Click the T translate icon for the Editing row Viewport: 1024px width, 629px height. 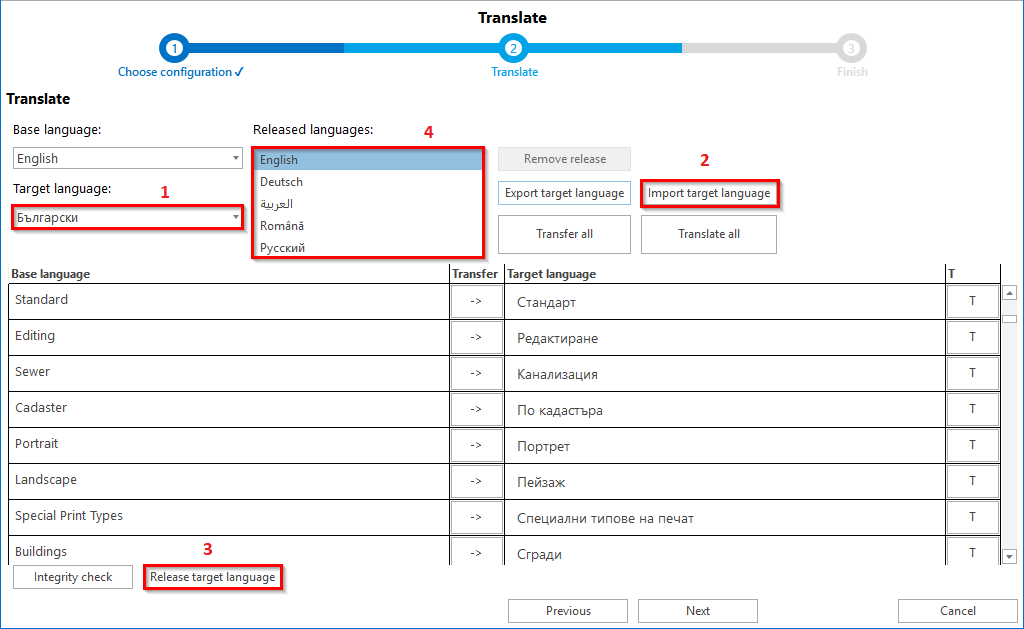[973, 336]
